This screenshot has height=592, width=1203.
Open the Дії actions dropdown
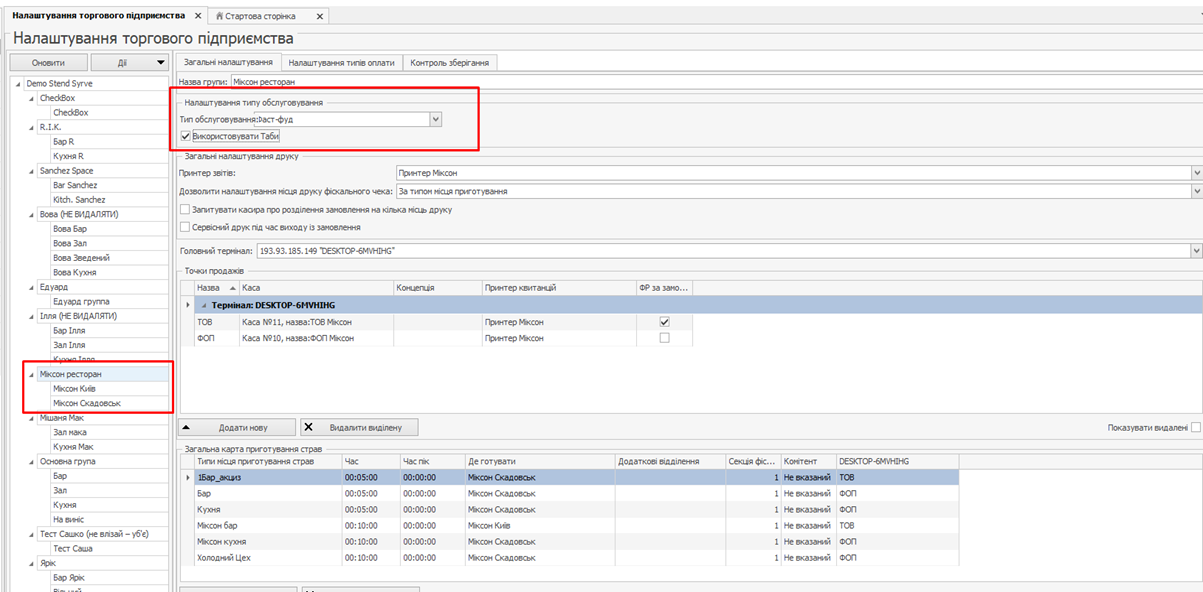point(159,63)
